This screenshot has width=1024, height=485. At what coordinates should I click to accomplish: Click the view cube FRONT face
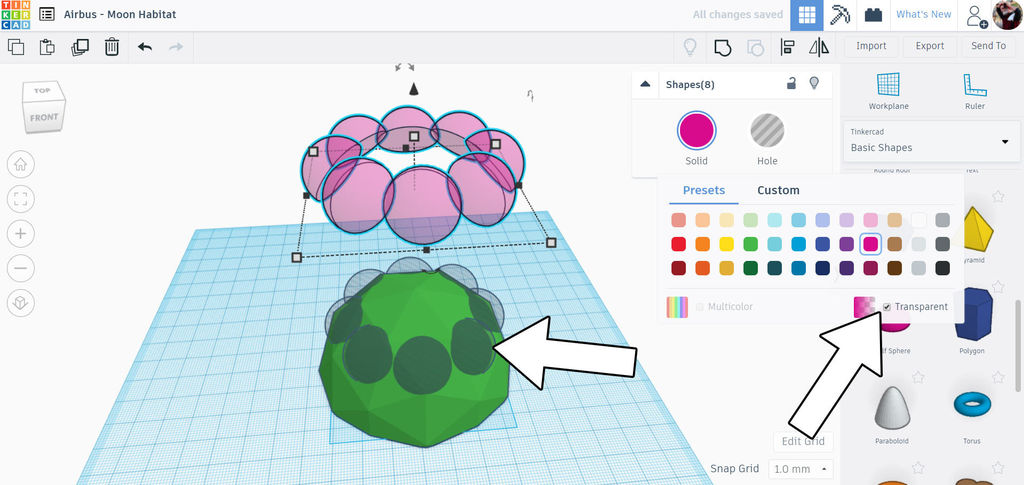click(44, 117)
